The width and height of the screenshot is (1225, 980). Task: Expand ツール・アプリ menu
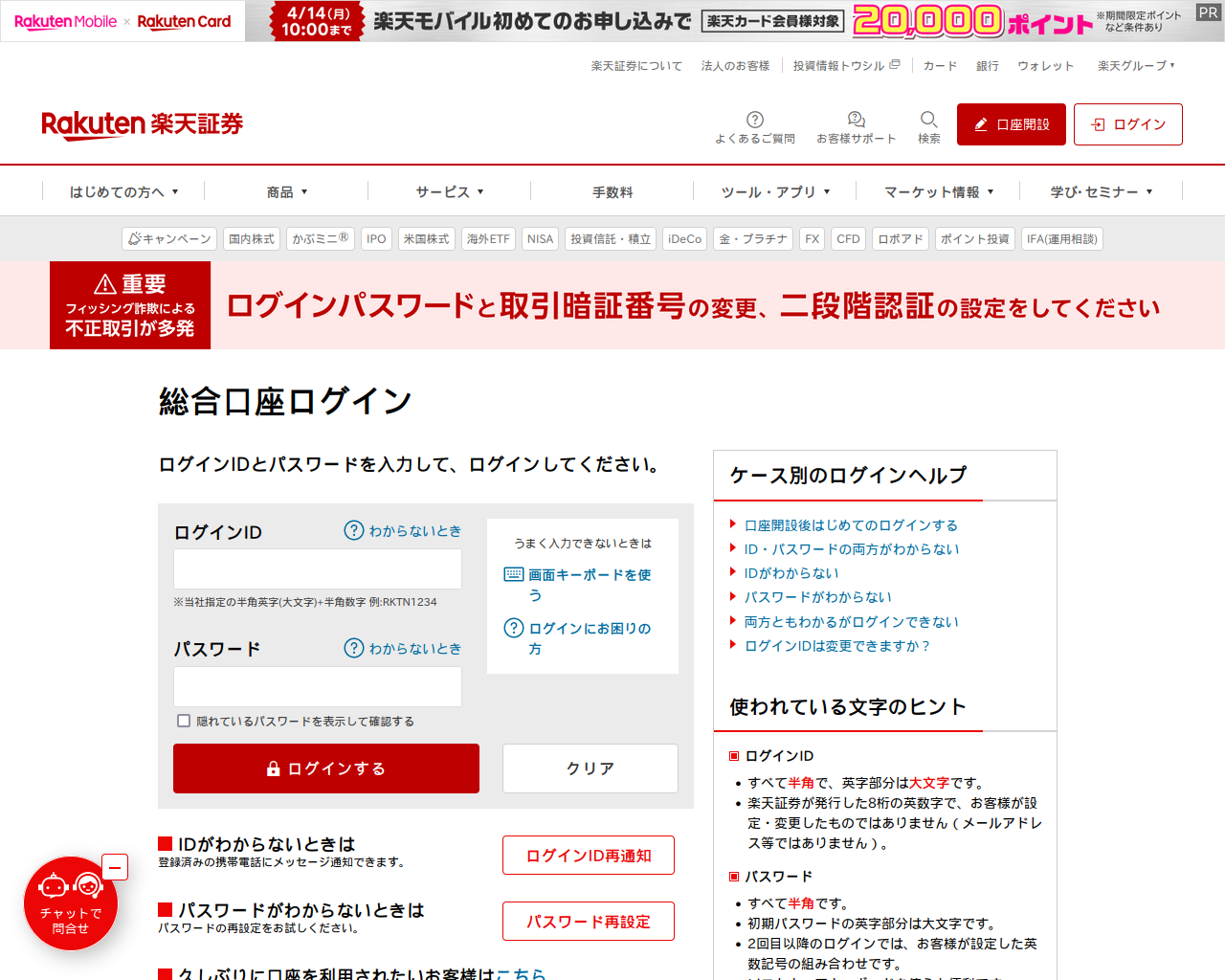[x=775, y=191]
